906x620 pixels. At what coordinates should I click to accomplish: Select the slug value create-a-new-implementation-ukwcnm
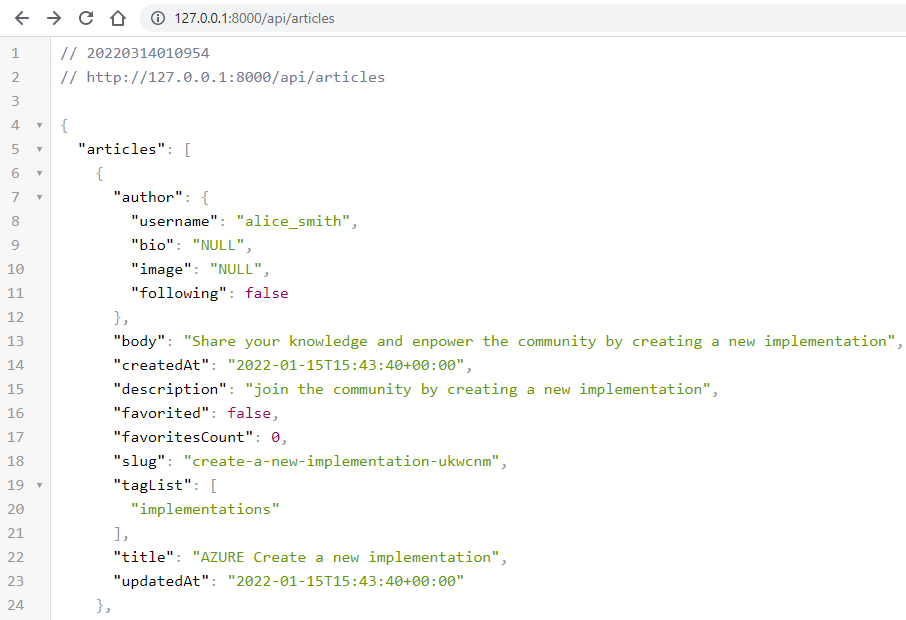(x=341, y=461)
